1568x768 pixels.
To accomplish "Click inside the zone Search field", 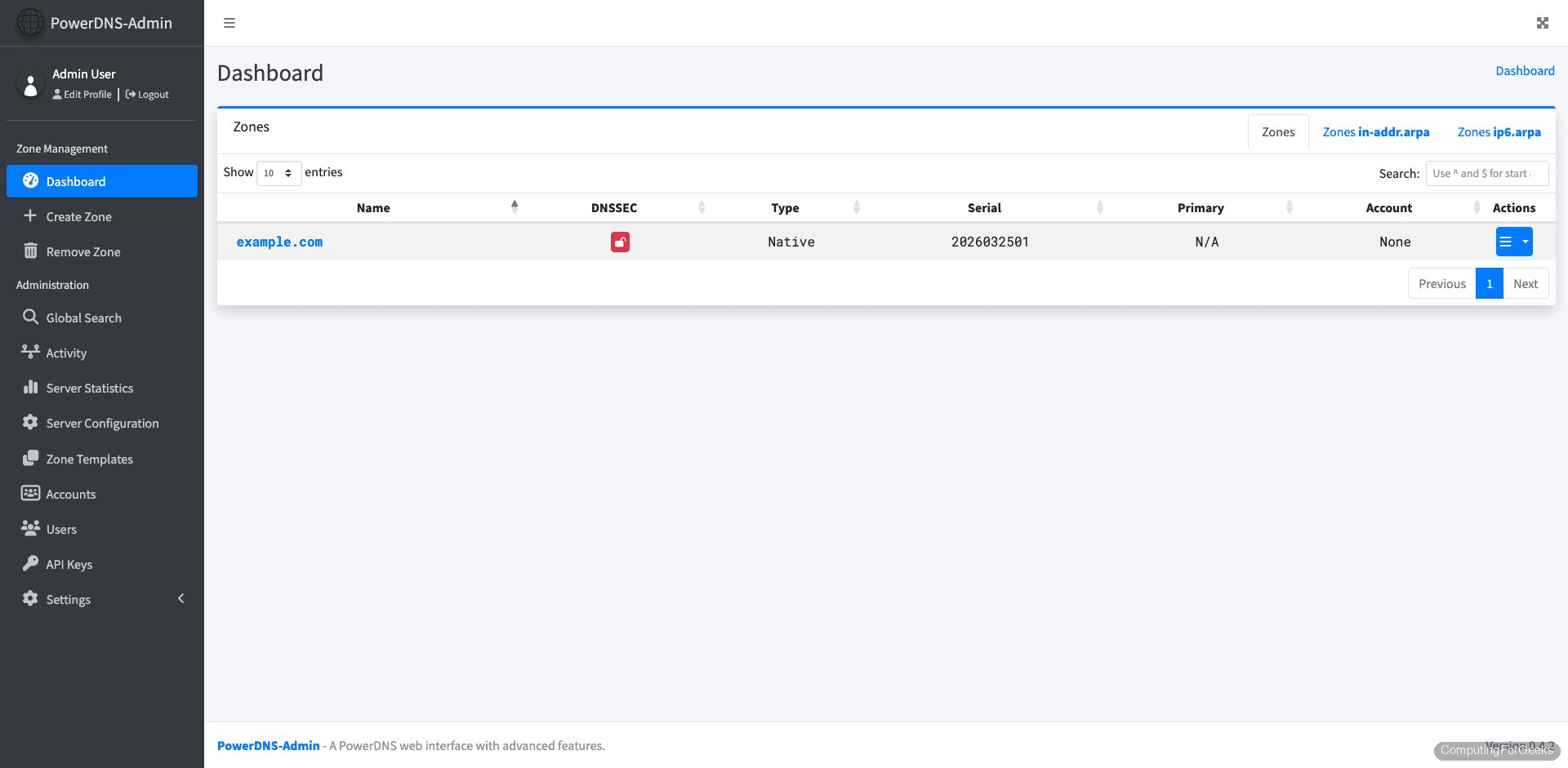I will [x=1486, y=173].
